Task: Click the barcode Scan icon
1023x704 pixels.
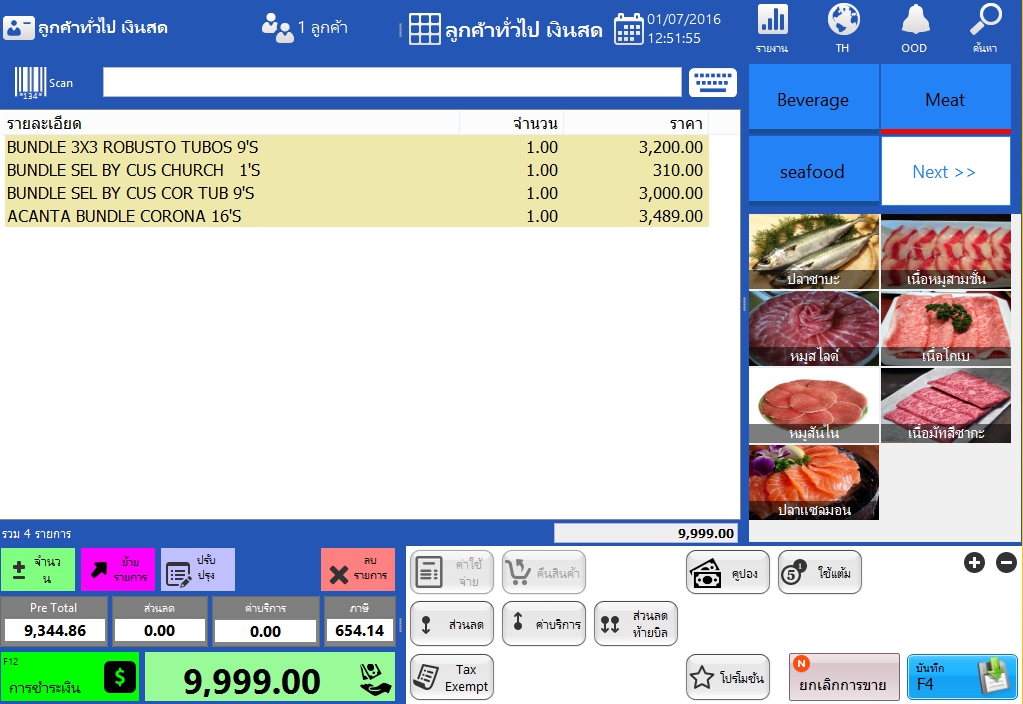Action: click(x=31, y=83)
